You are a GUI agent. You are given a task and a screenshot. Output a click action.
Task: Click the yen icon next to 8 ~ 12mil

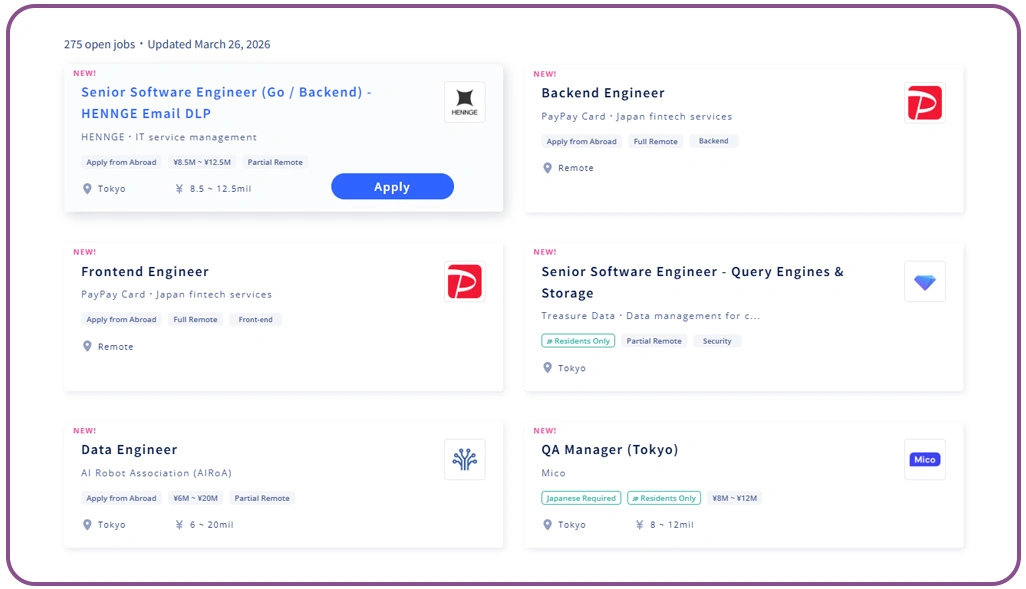(x=639, y=524)
